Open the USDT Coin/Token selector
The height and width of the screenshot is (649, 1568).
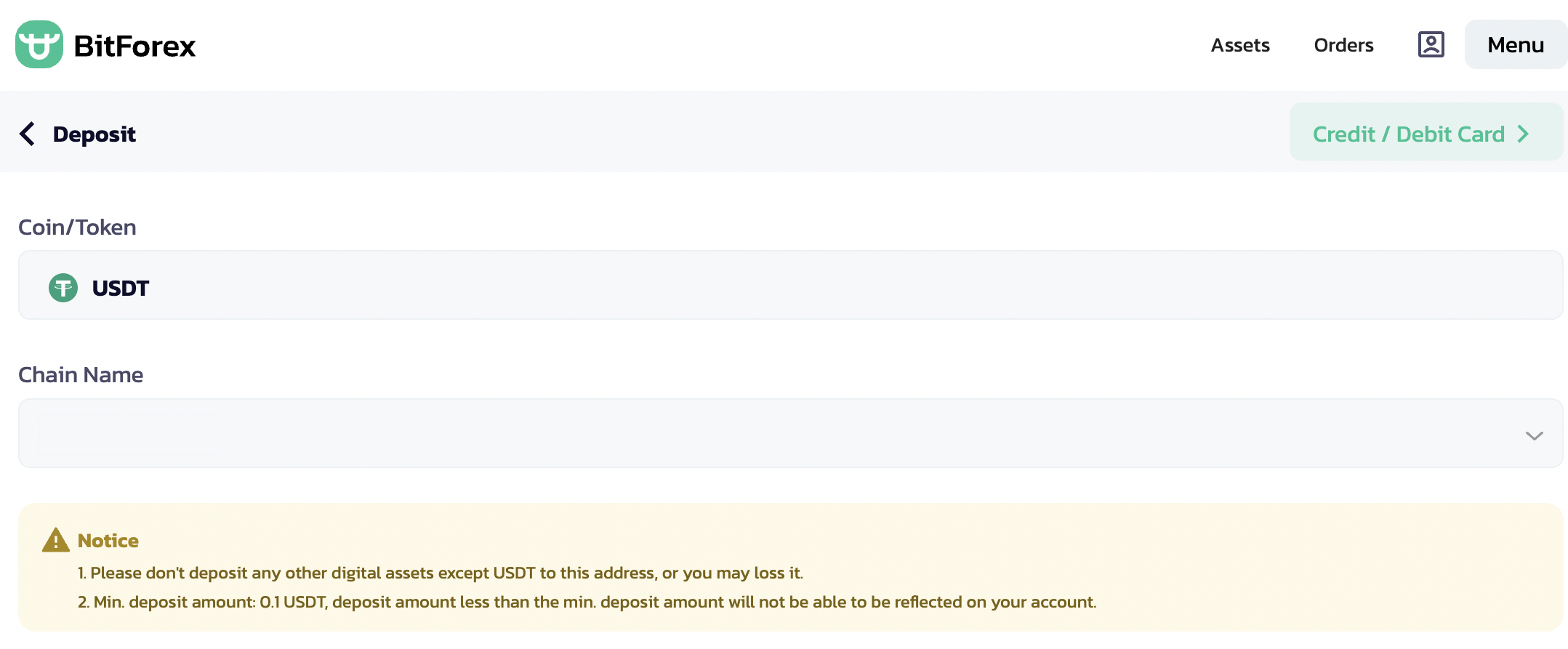pos(790,285)
